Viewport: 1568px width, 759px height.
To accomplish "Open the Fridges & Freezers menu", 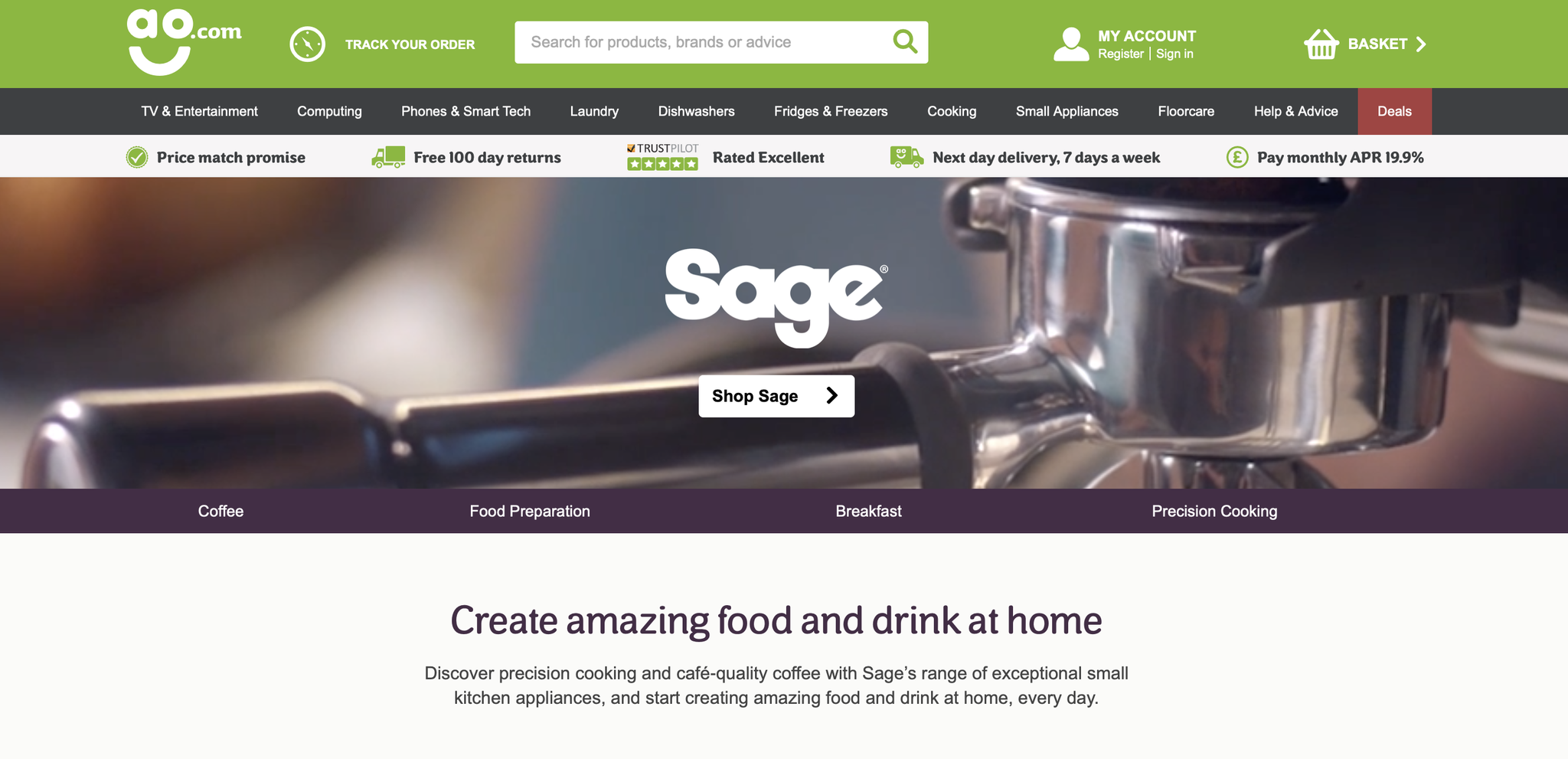I will 831,111.
